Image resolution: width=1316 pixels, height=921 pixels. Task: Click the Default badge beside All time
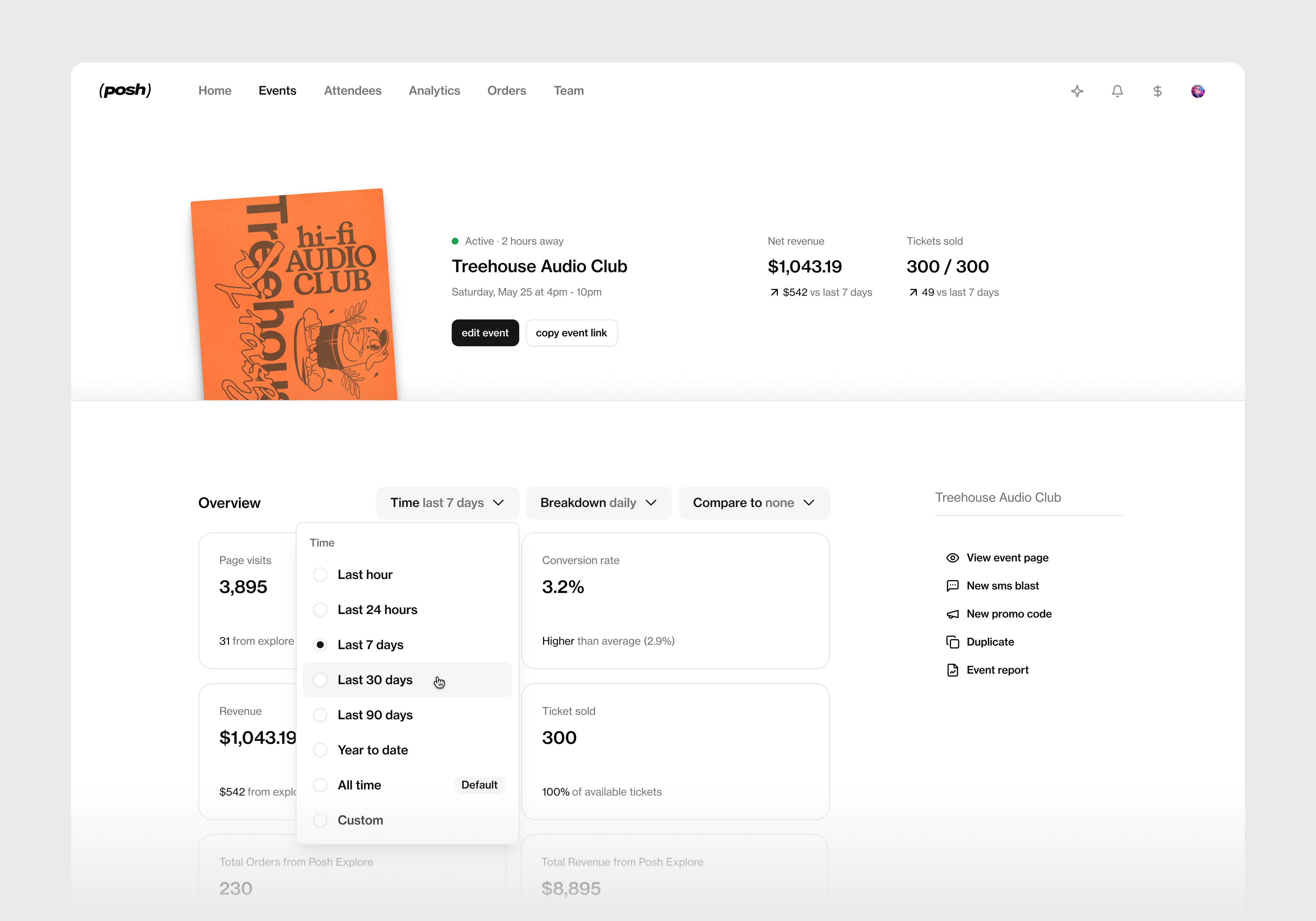479,785
